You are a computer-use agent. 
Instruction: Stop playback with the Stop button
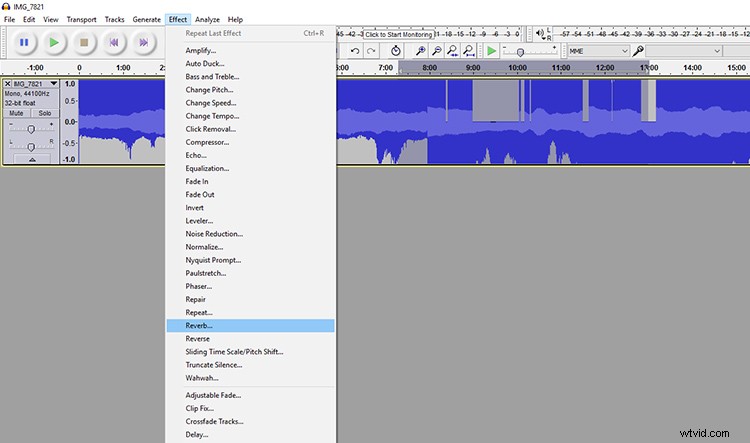(x=85, y=42)
